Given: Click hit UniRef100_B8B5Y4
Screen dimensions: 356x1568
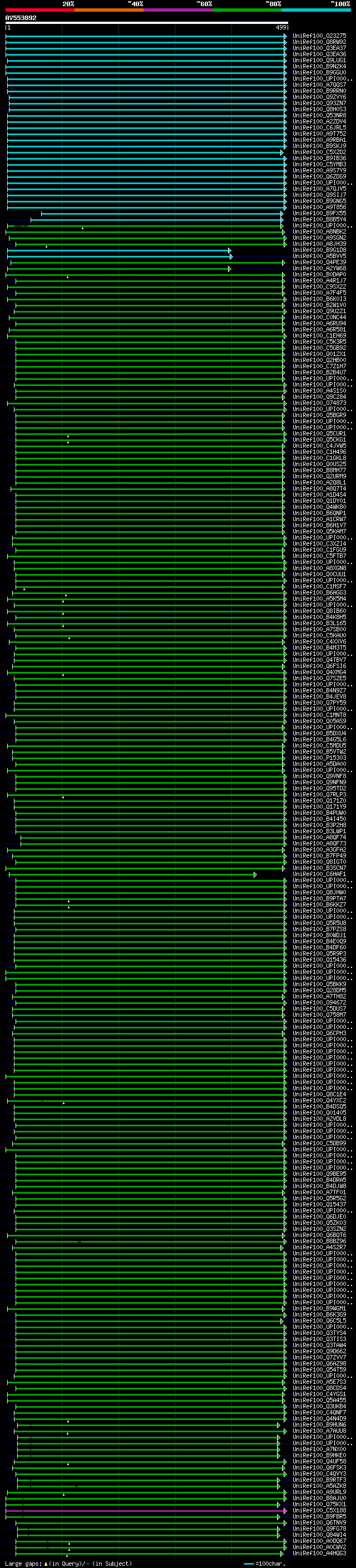Looking at the screenshot, I should pos(319,219).
